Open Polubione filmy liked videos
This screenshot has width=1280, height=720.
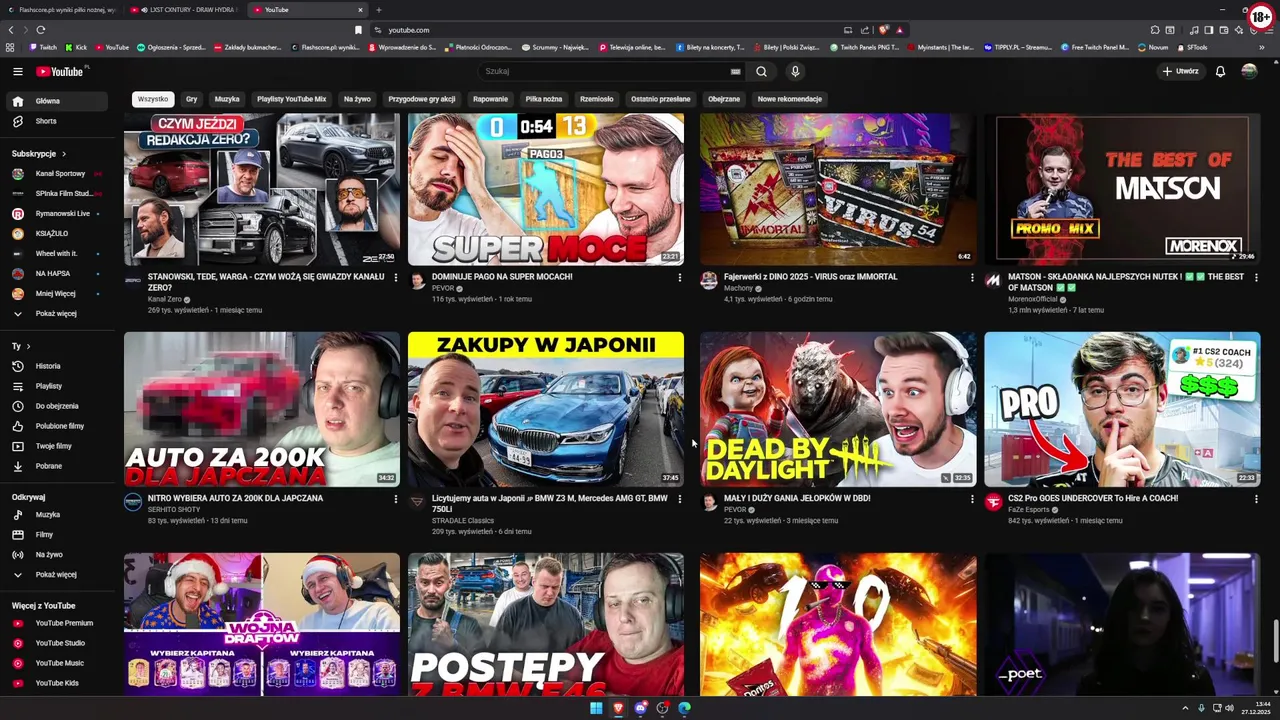click(56, 426)
